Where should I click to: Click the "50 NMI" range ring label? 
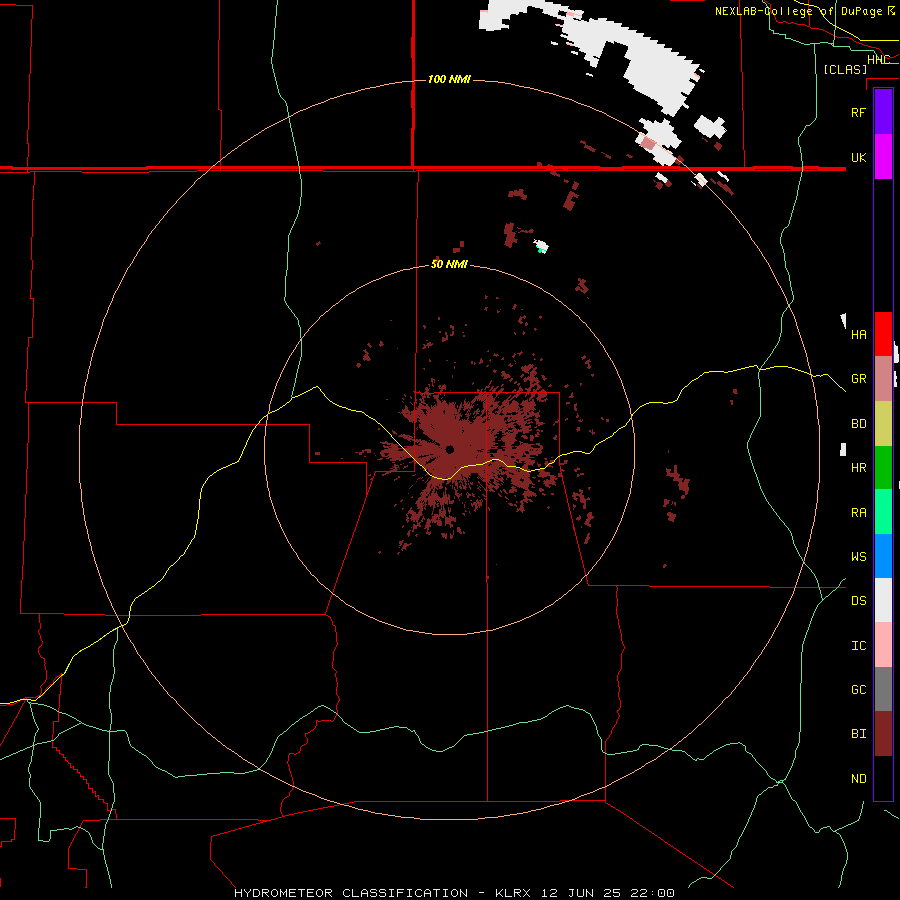pos(449,264)
